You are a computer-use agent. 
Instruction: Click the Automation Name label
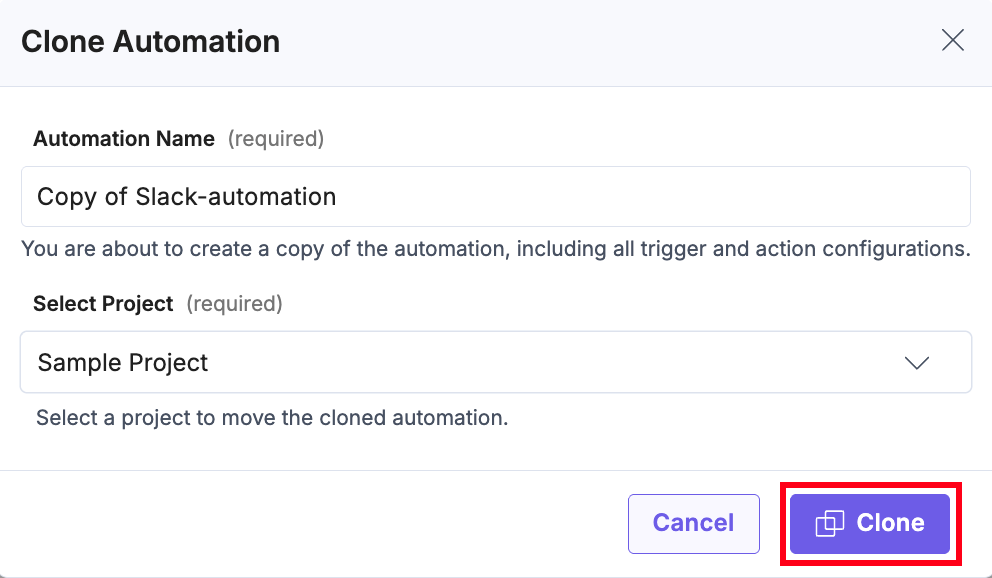pyautogui.click(x=124, y=139)
